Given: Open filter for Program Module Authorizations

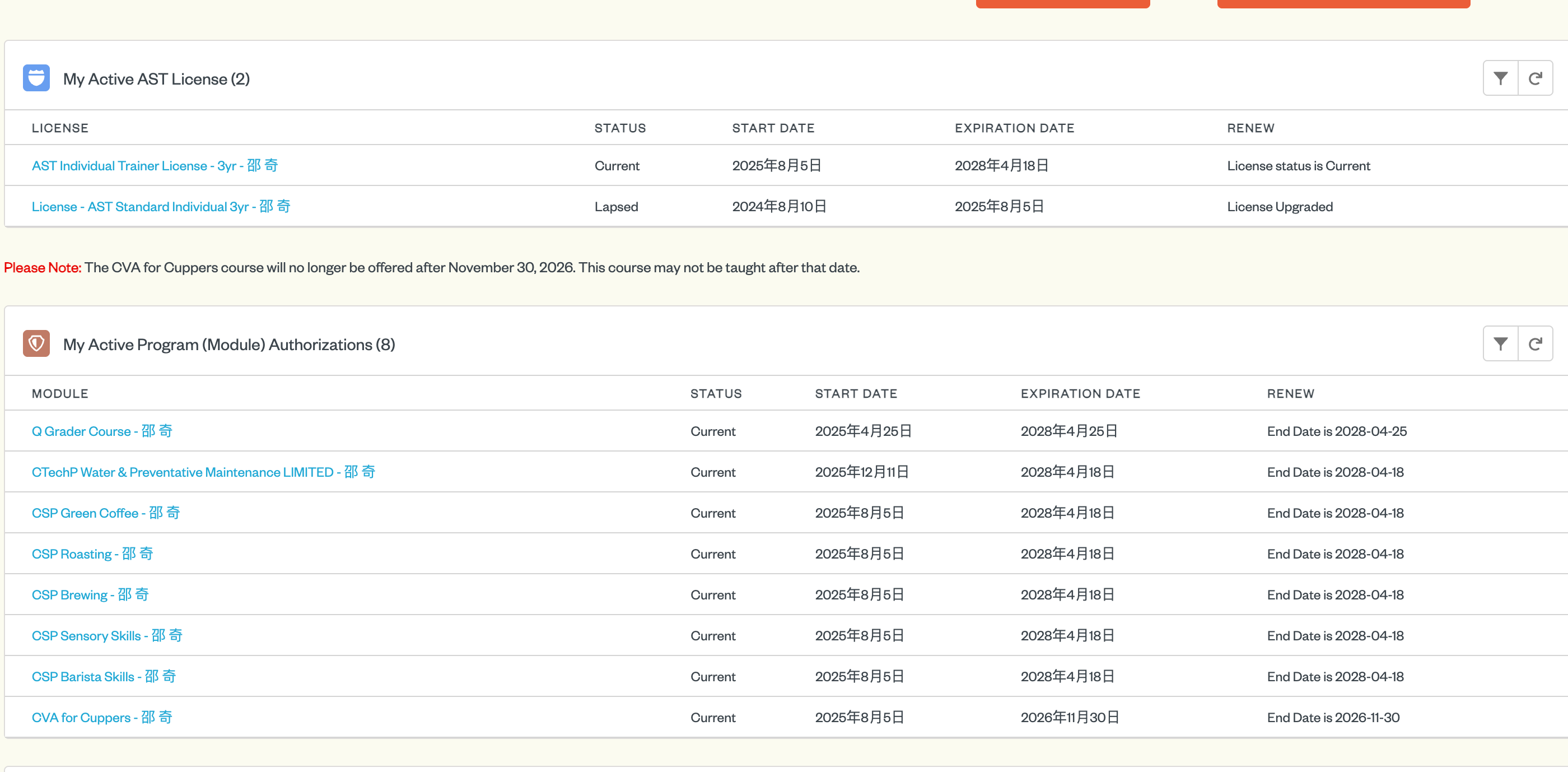Looking at the screenshot, I should [x=1500, y=344].
